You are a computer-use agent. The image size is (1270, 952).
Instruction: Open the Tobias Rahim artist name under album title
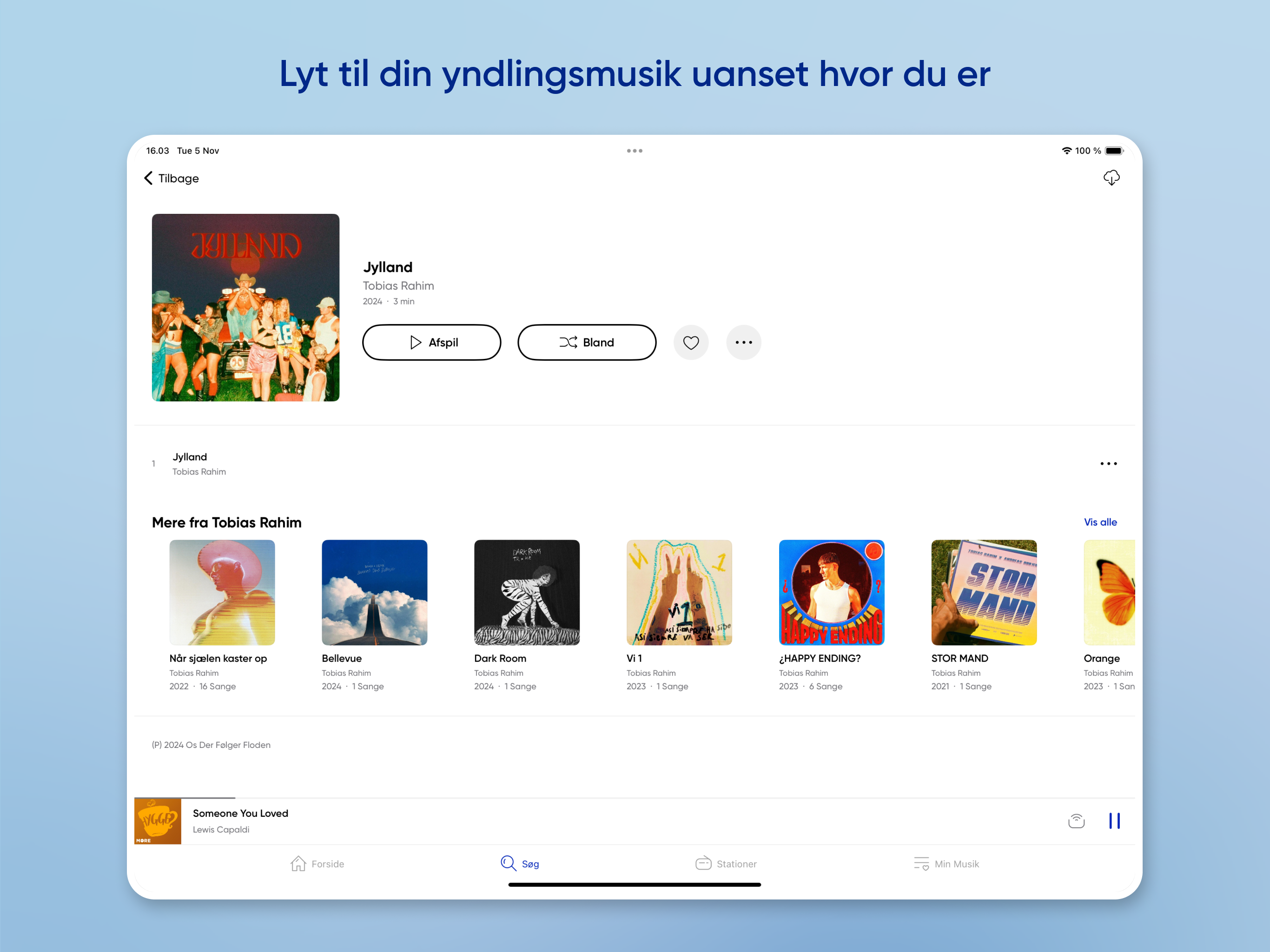(398, 285)
